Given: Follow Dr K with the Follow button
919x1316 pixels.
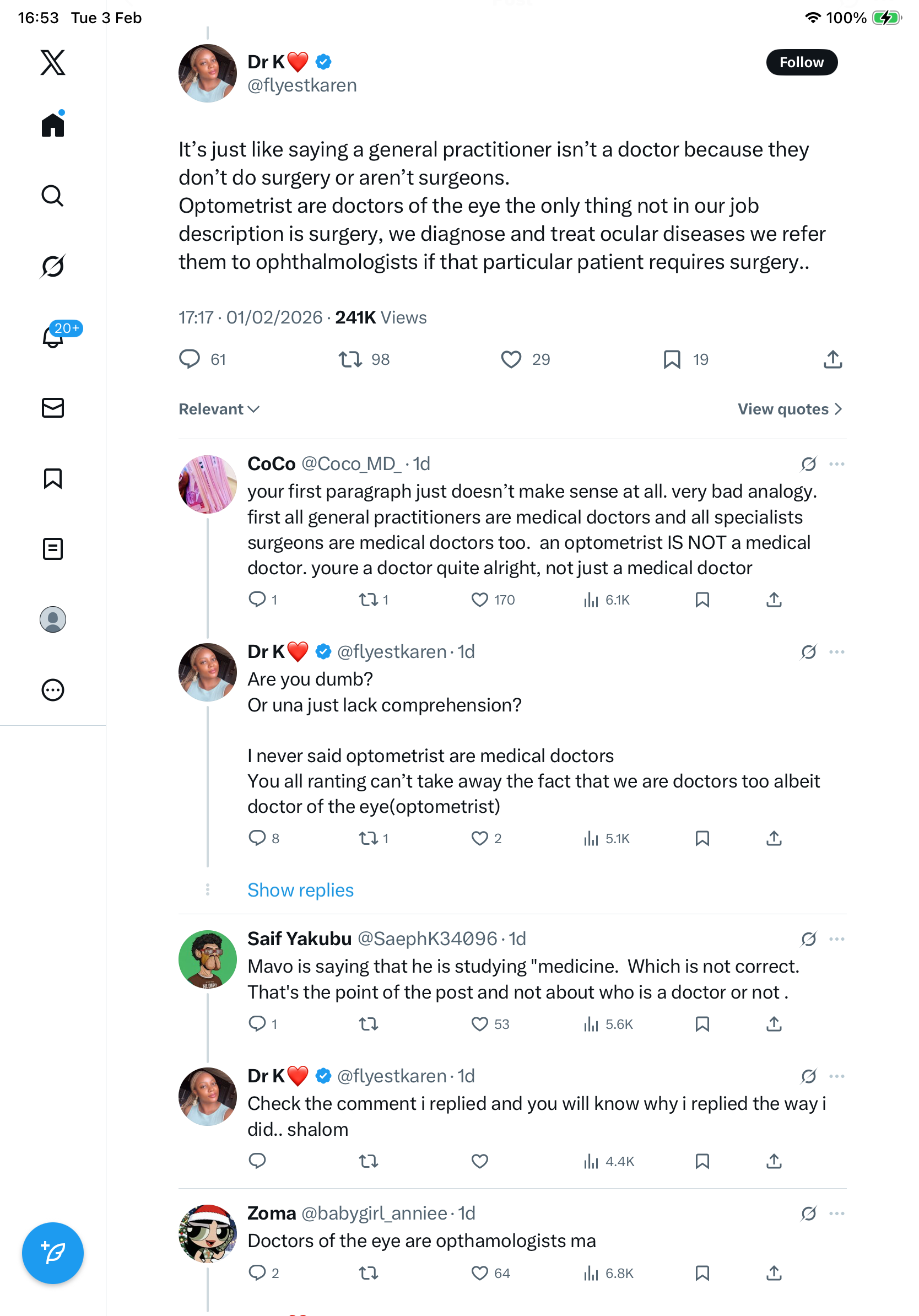Looking at the screenshot, I should click(801, 62).
